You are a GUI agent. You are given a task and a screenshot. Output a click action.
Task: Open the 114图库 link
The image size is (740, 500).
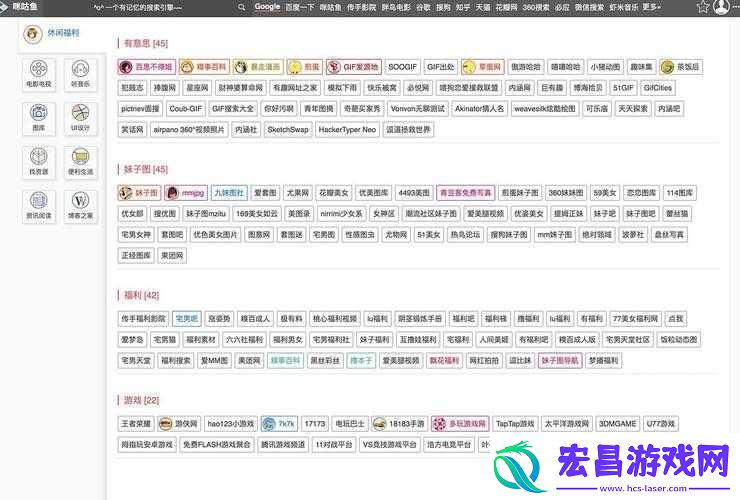[x=680, y=193]
